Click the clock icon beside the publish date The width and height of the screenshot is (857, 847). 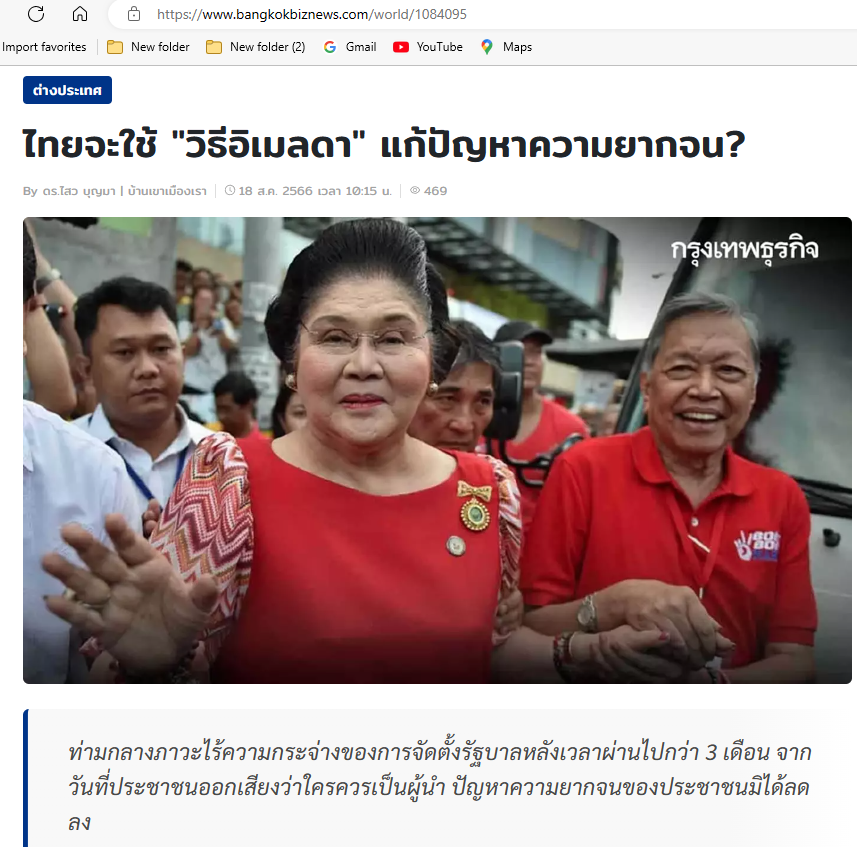(230, 190)
